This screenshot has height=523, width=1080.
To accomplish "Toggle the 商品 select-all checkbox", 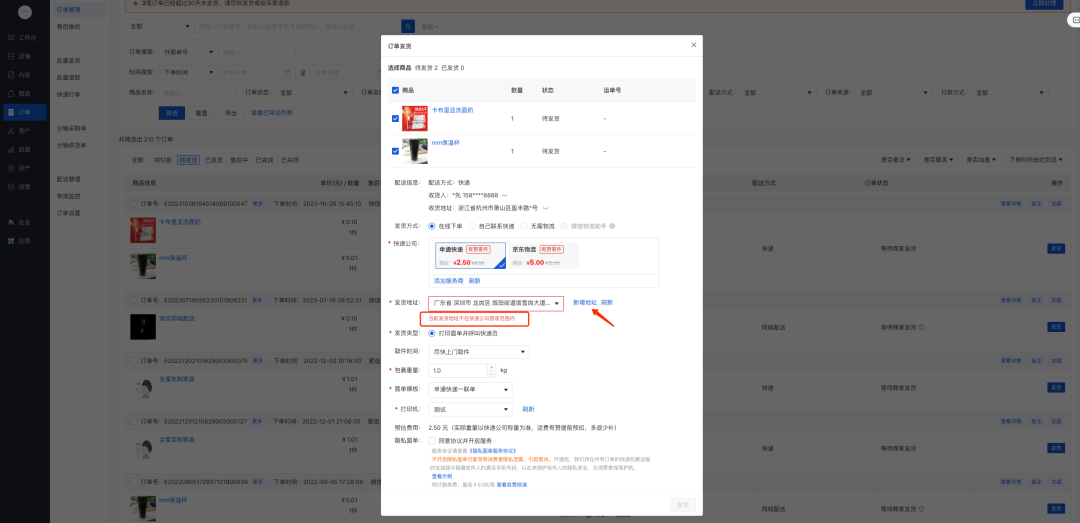I will (395, 90).
